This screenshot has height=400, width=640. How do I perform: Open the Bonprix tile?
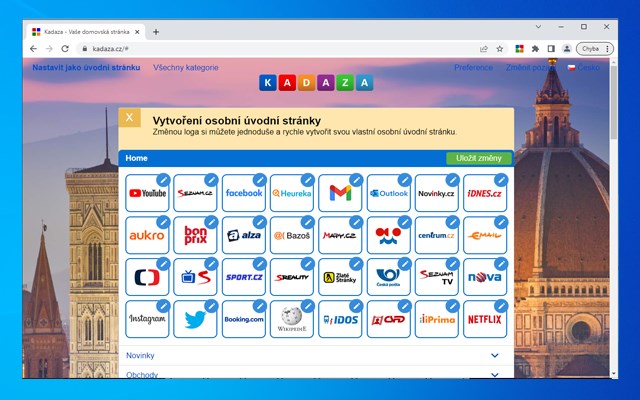195,235
